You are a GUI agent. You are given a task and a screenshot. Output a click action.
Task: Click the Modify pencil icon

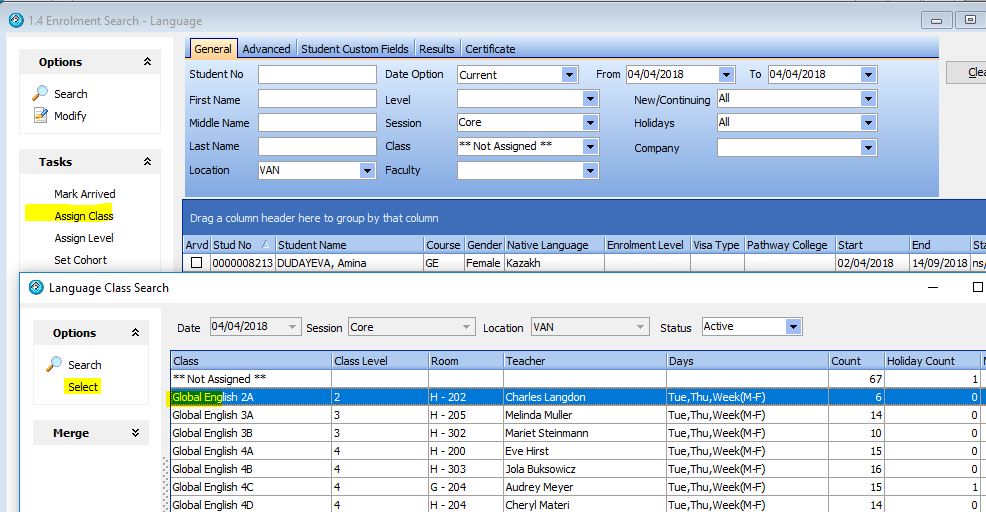40,116
